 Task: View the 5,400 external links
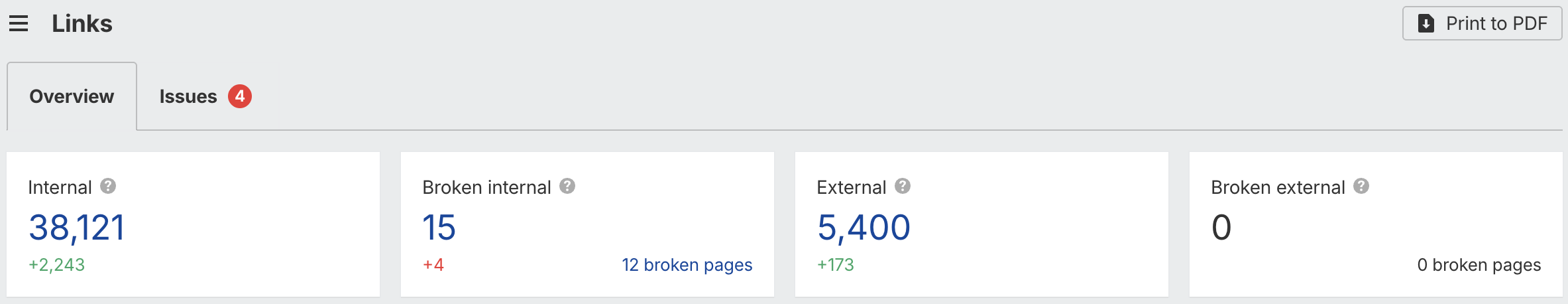(864, 228)
